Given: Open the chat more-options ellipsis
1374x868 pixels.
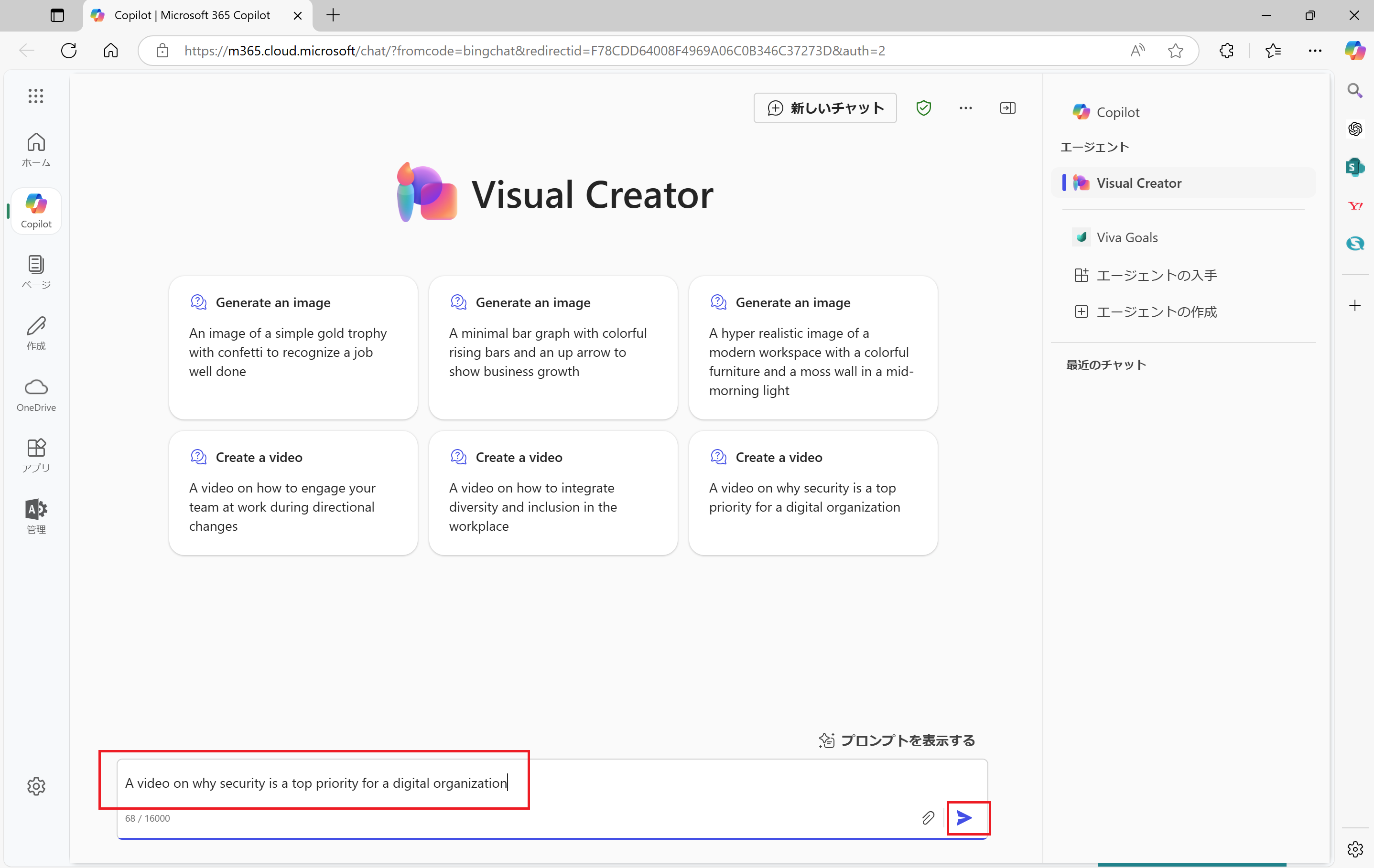Looking at the screenshot, I should coord(965,108).
